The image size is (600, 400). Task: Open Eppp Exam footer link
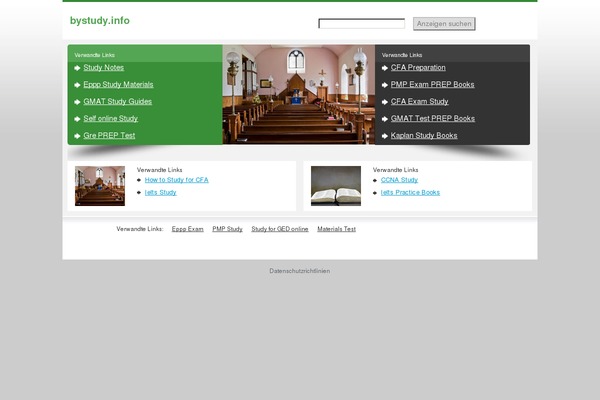pos(188,229)
